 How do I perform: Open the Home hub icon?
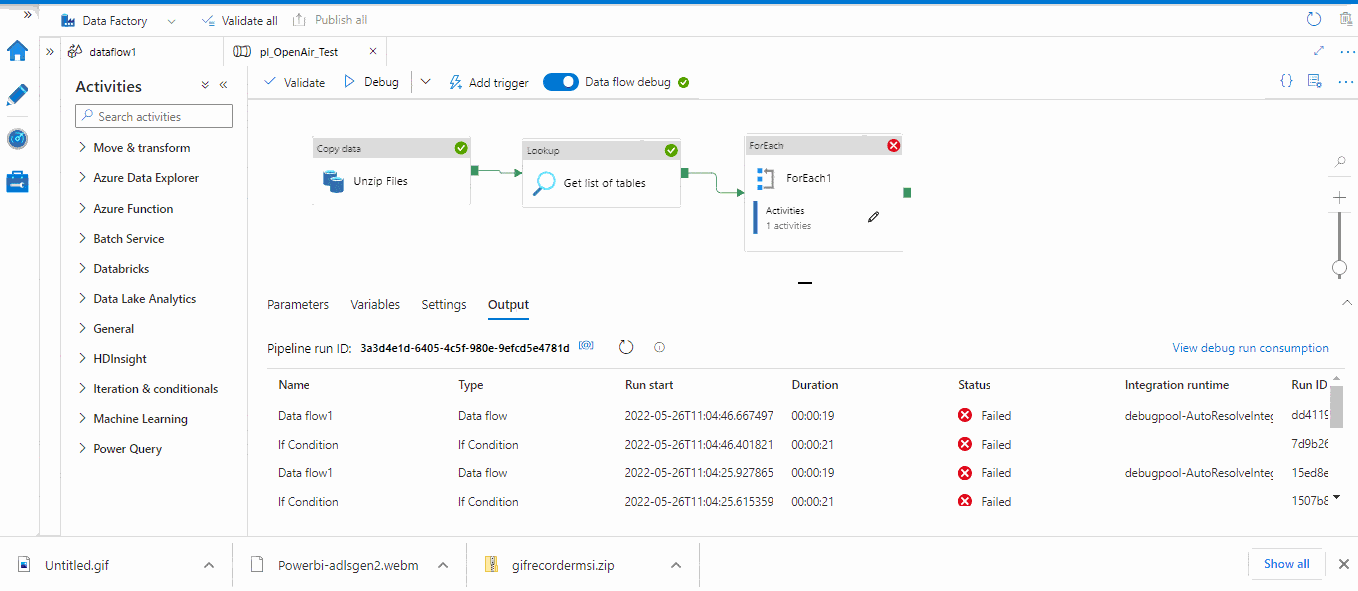pos(17,51)
